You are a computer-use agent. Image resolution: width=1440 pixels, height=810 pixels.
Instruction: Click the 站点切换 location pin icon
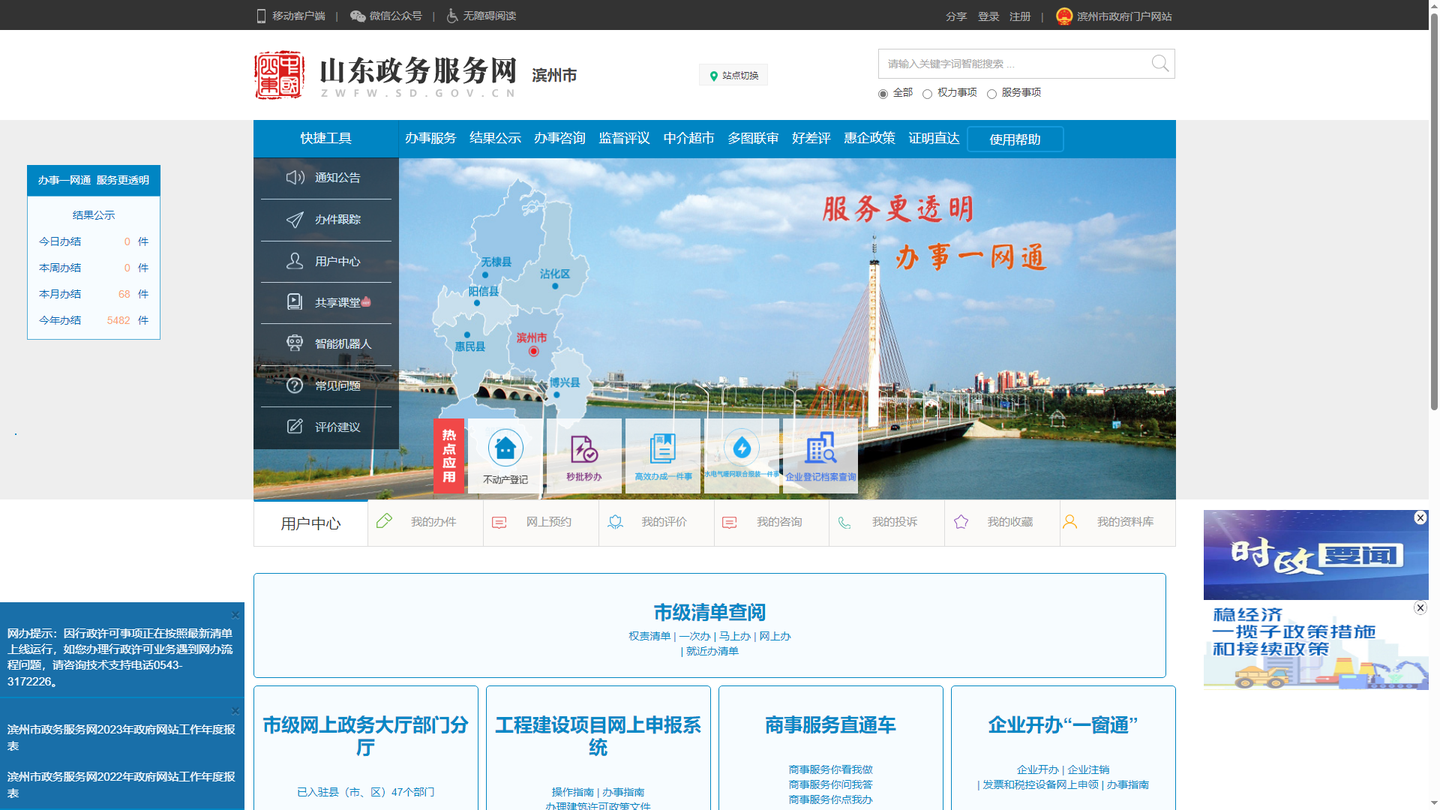tap(714, 76)
